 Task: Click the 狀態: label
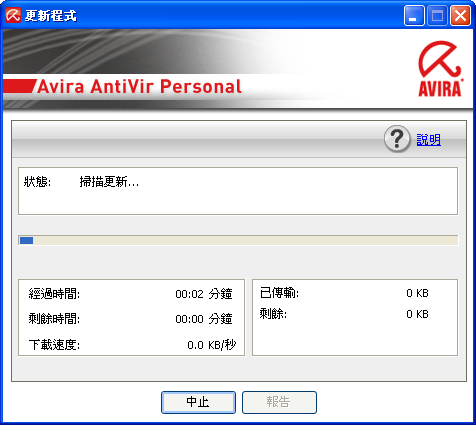pyautogui.click(x=37, y=182)
